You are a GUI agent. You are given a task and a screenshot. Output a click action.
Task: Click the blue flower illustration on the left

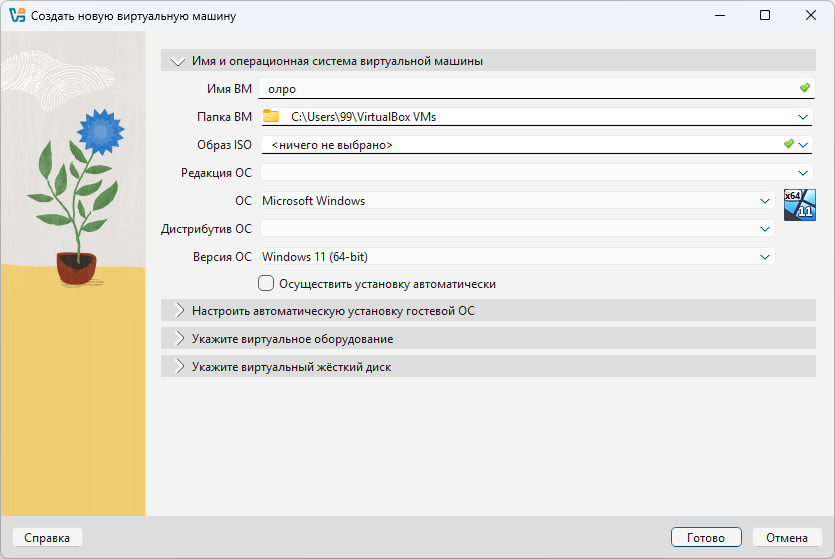[x=99, y=130]
